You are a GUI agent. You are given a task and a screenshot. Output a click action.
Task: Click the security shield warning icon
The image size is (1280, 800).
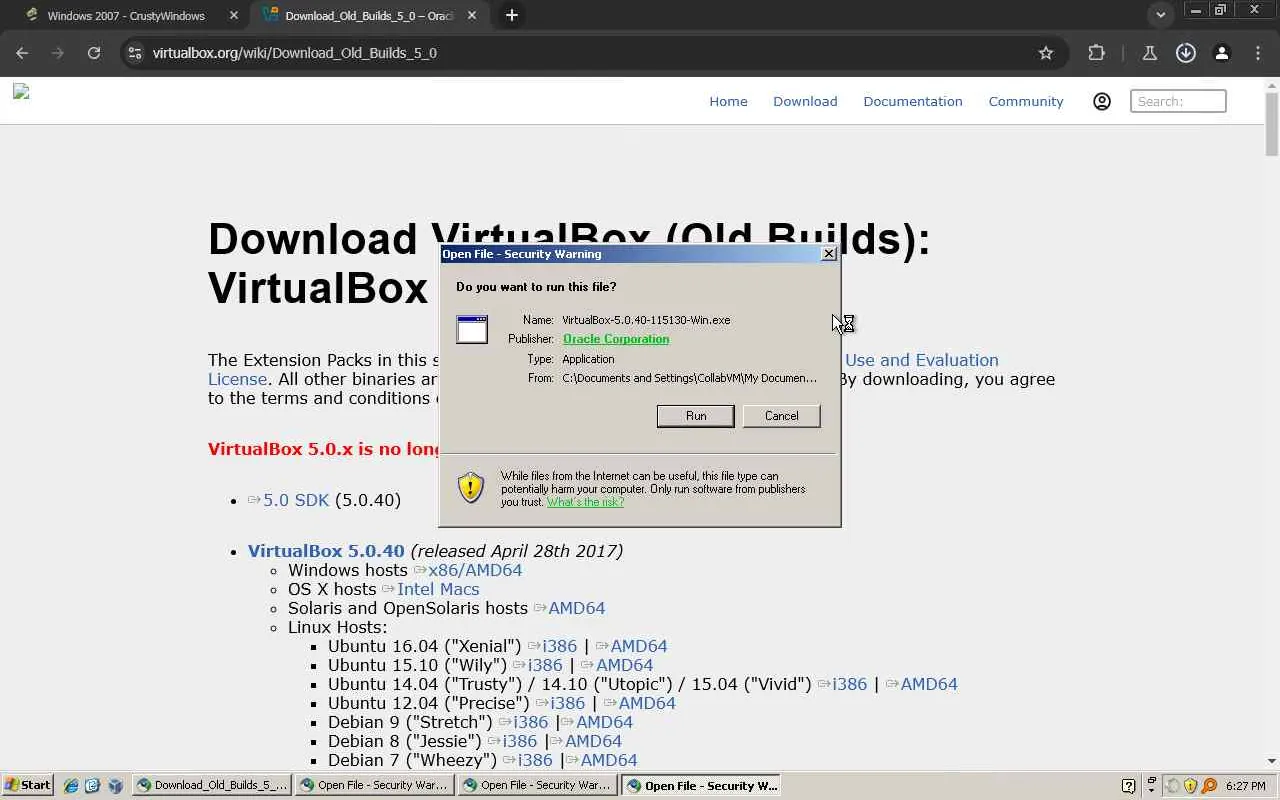coord(470,487)
